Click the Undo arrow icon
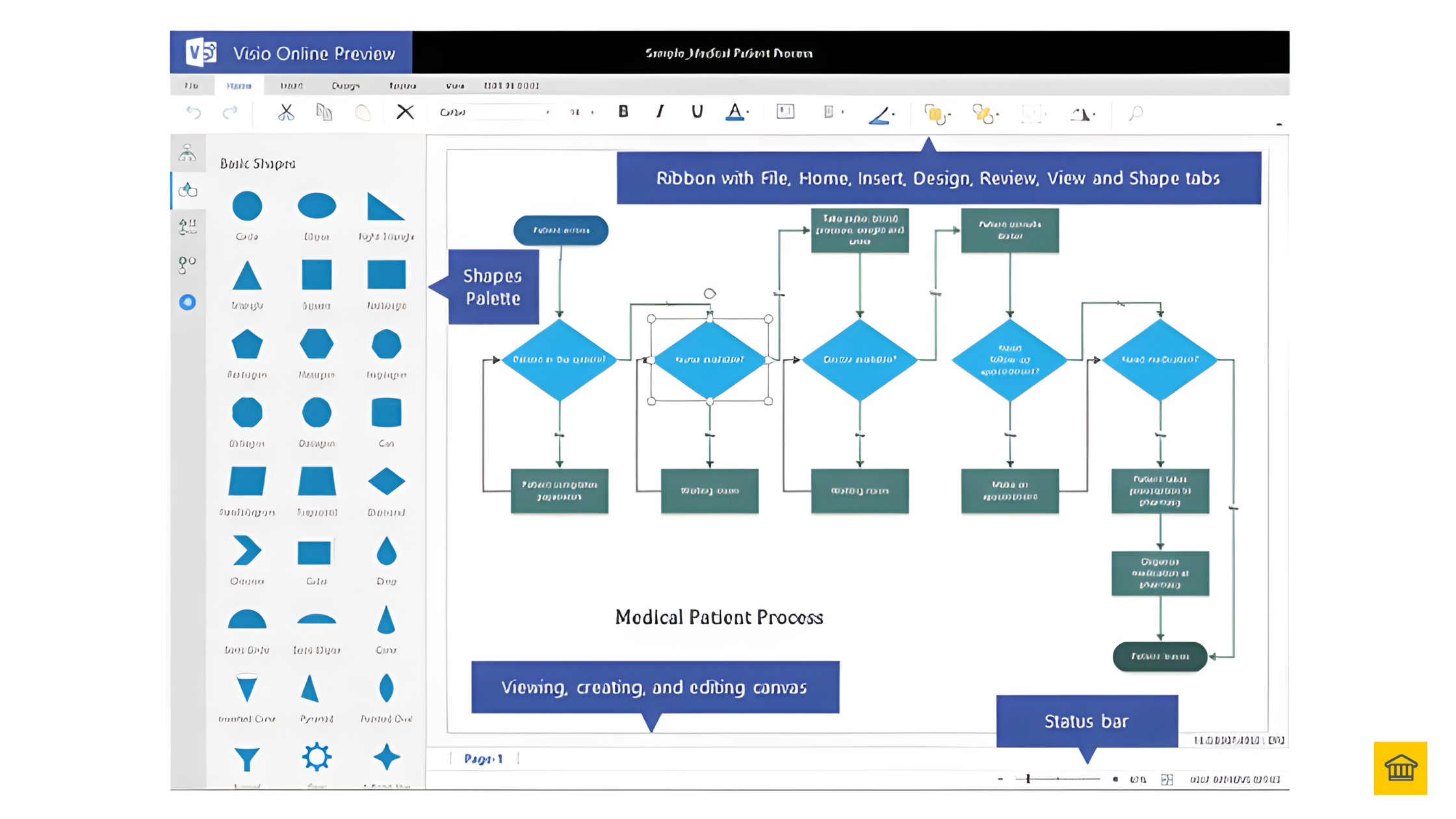1456x819 pixels. (194, 112)
